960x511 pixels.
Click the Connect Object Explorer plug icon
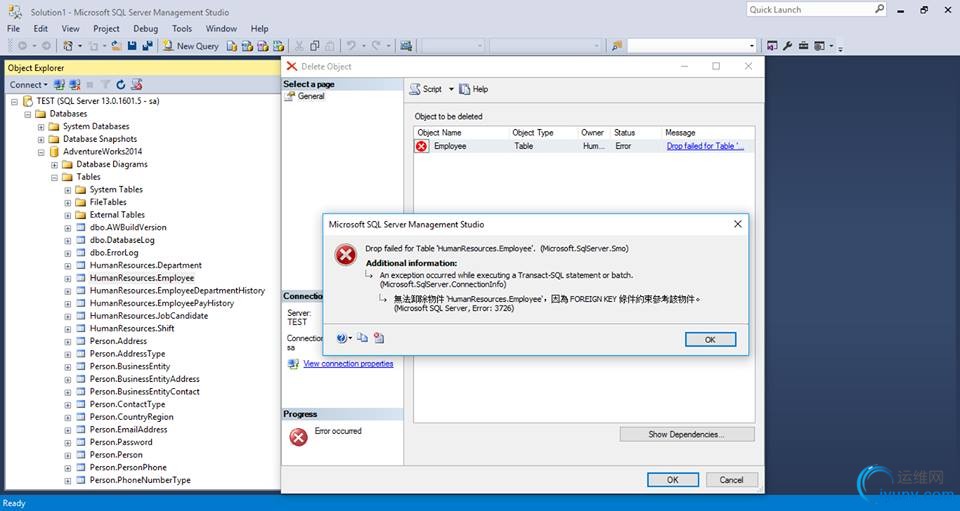59,84
